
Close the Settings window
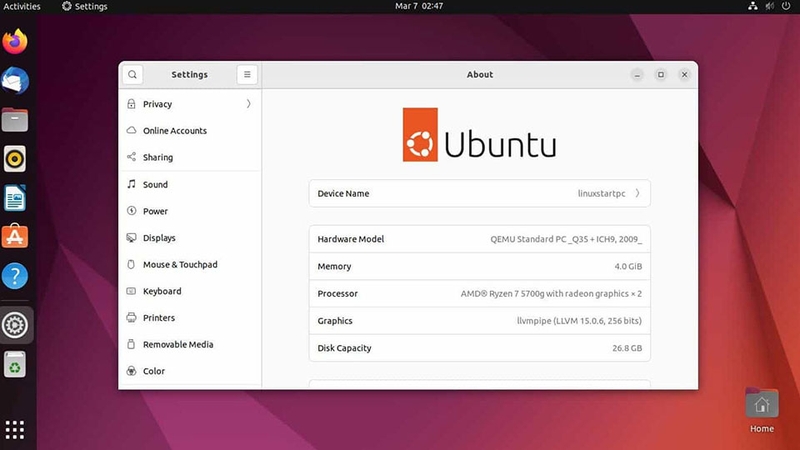[x=685, y=75]
